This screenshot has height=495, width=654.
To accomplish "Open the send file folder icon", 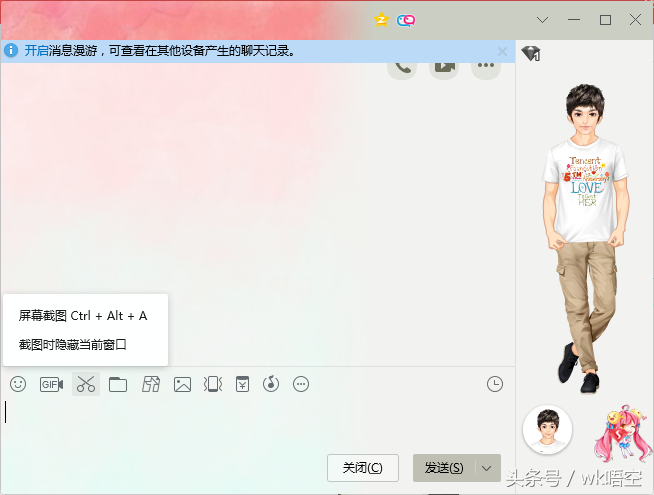I will (118, 384).
